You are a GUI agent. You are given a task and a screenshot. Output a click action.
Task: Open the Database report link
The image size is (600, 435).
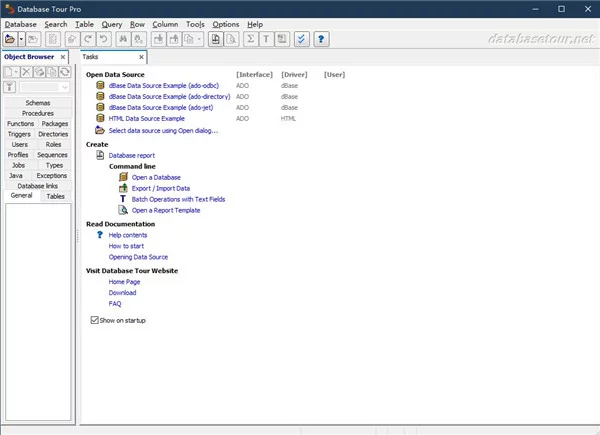click(131, 155)
